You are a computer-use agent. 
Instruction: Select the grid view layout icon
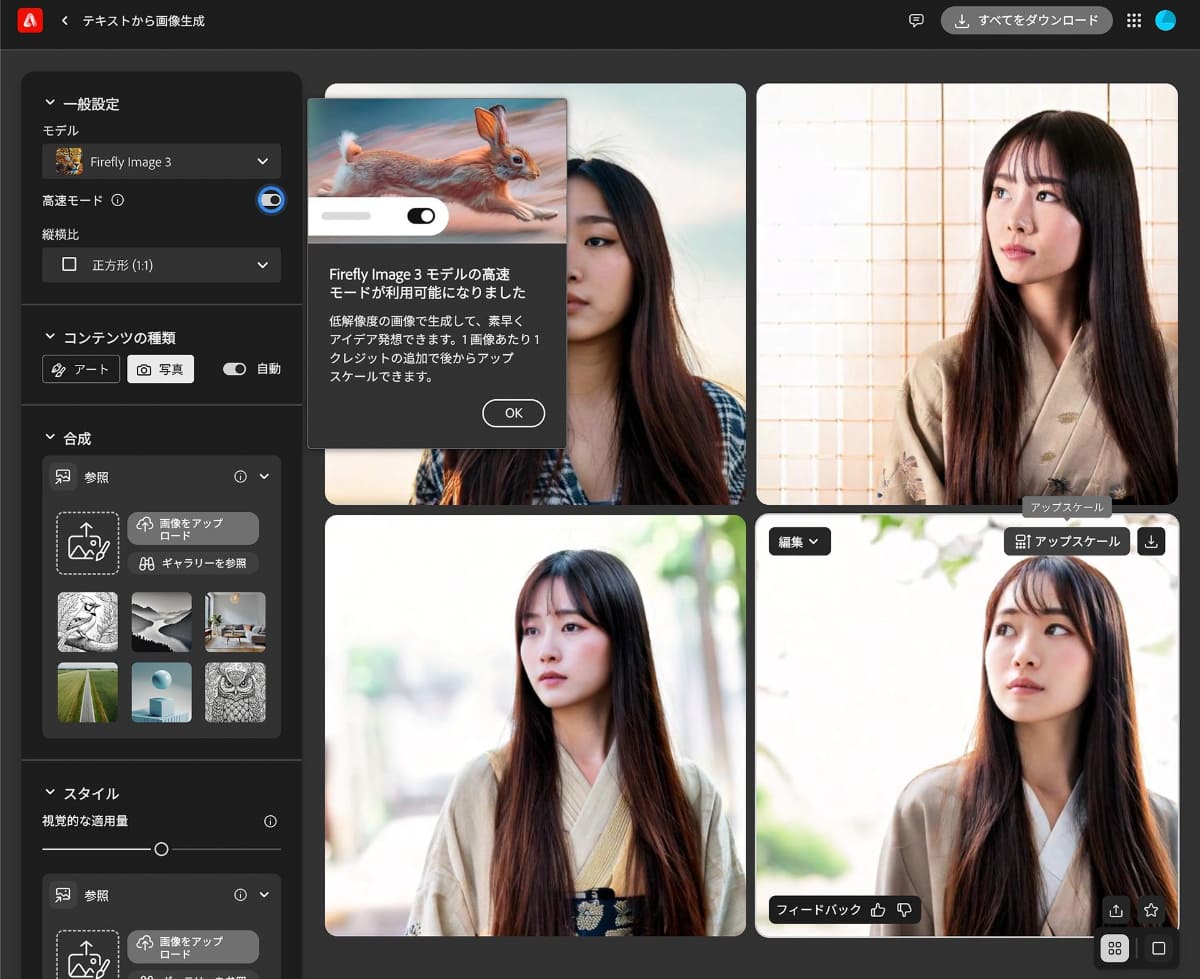pyautogui.click(x=1114, y=947)
